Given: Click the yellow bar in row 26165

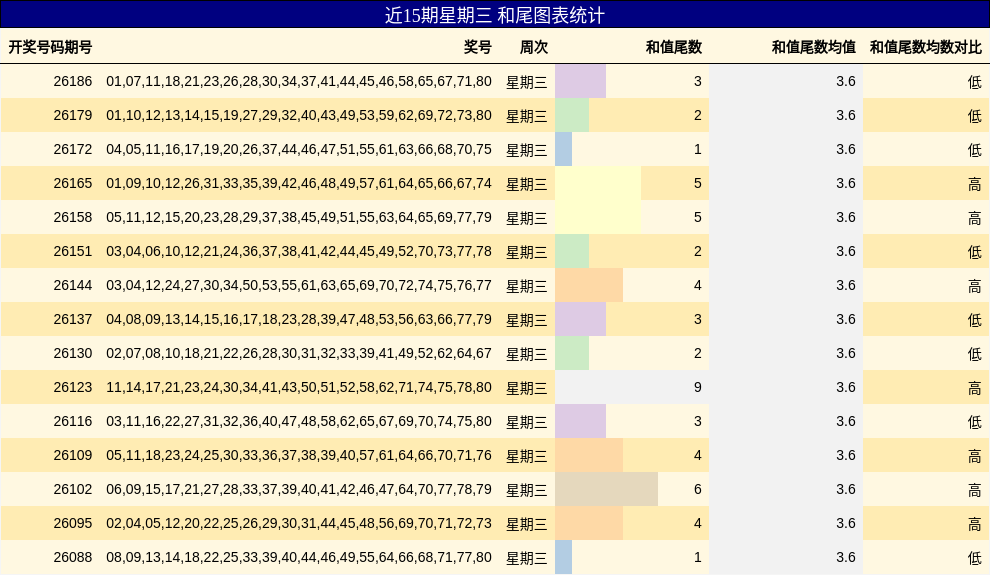Looking at the screenshot, I should tap(598, 184).
